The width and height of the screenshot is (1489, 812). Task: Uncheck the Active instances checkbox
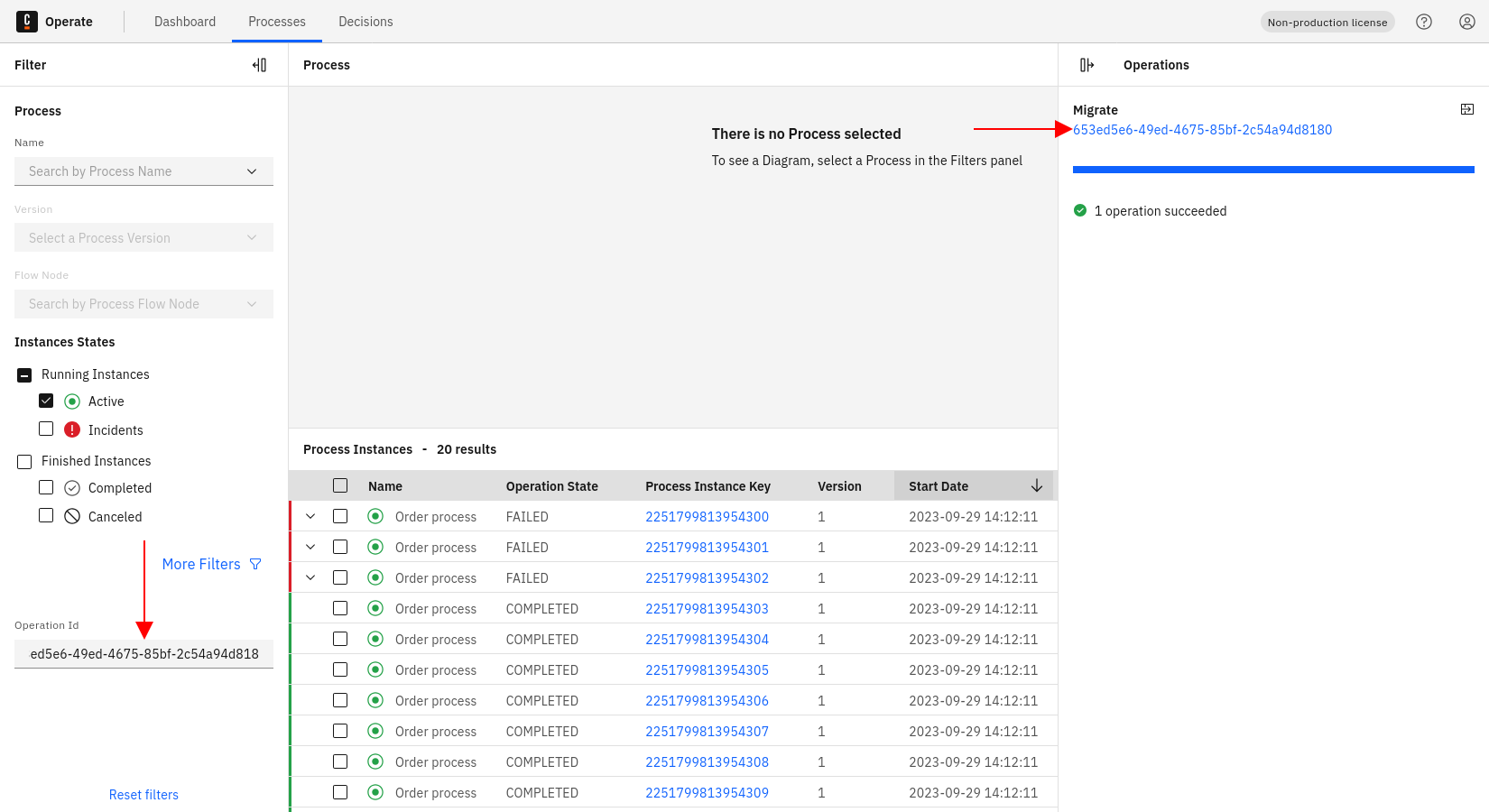[46, 401]
